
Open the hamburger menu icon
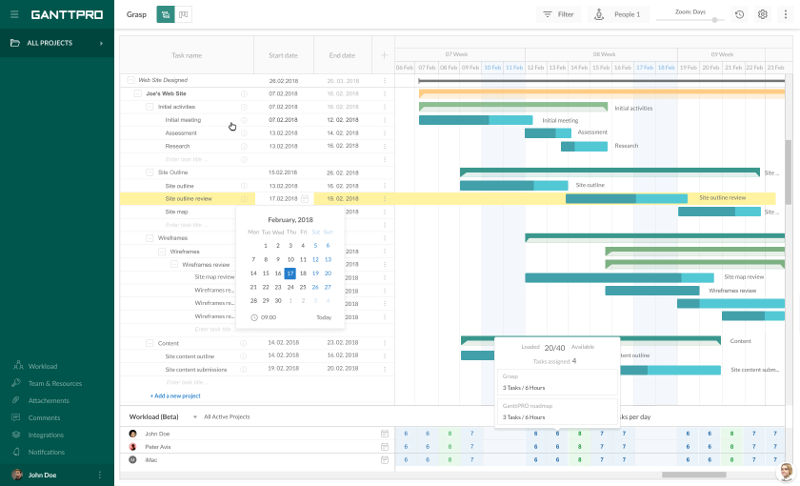14,14
